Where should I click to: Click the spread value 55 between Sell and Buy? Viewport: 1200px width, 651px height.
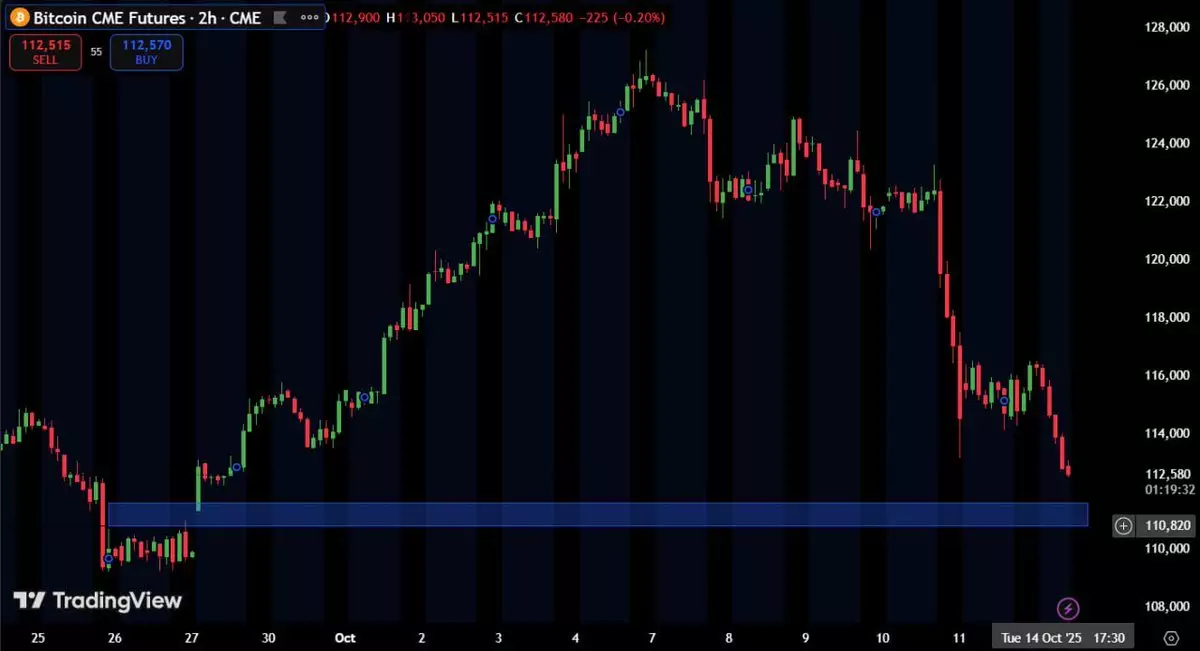click(96, 52)
